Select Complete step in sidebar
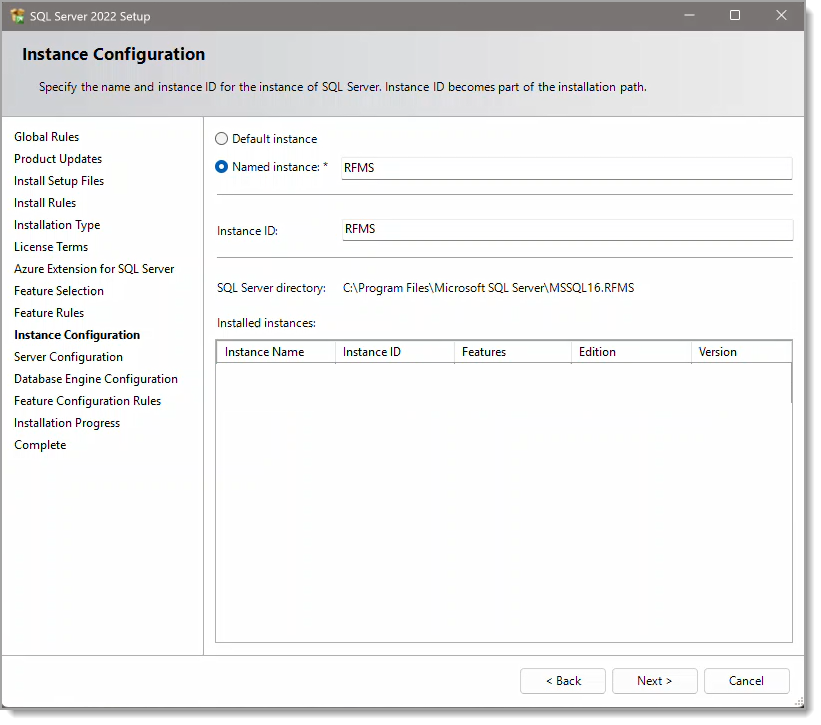This screenshot has height=725, width=821. 40,445
